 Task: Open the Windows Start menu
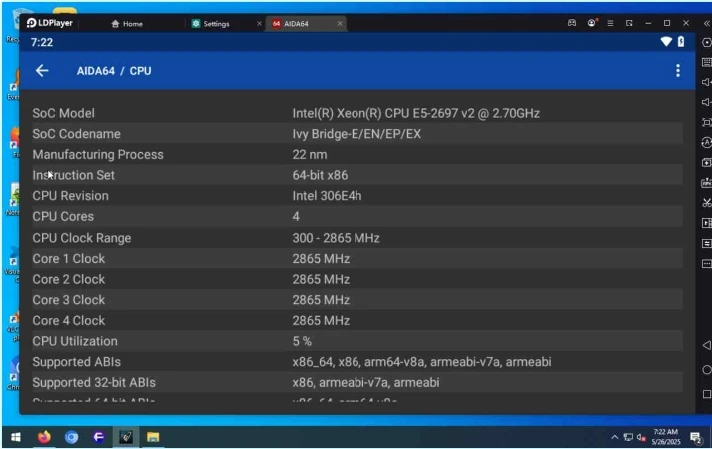click(x=16, y=437)
